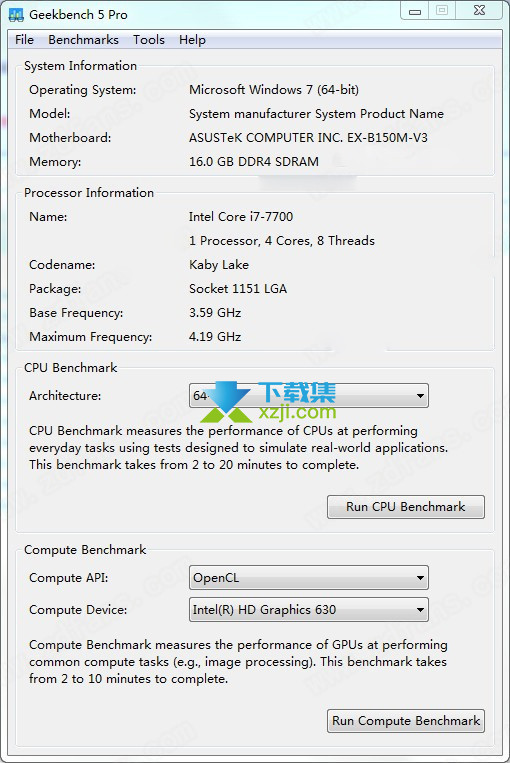Open the File menu
This screenshot has width=510, height=763.
[x=24, y=40]
